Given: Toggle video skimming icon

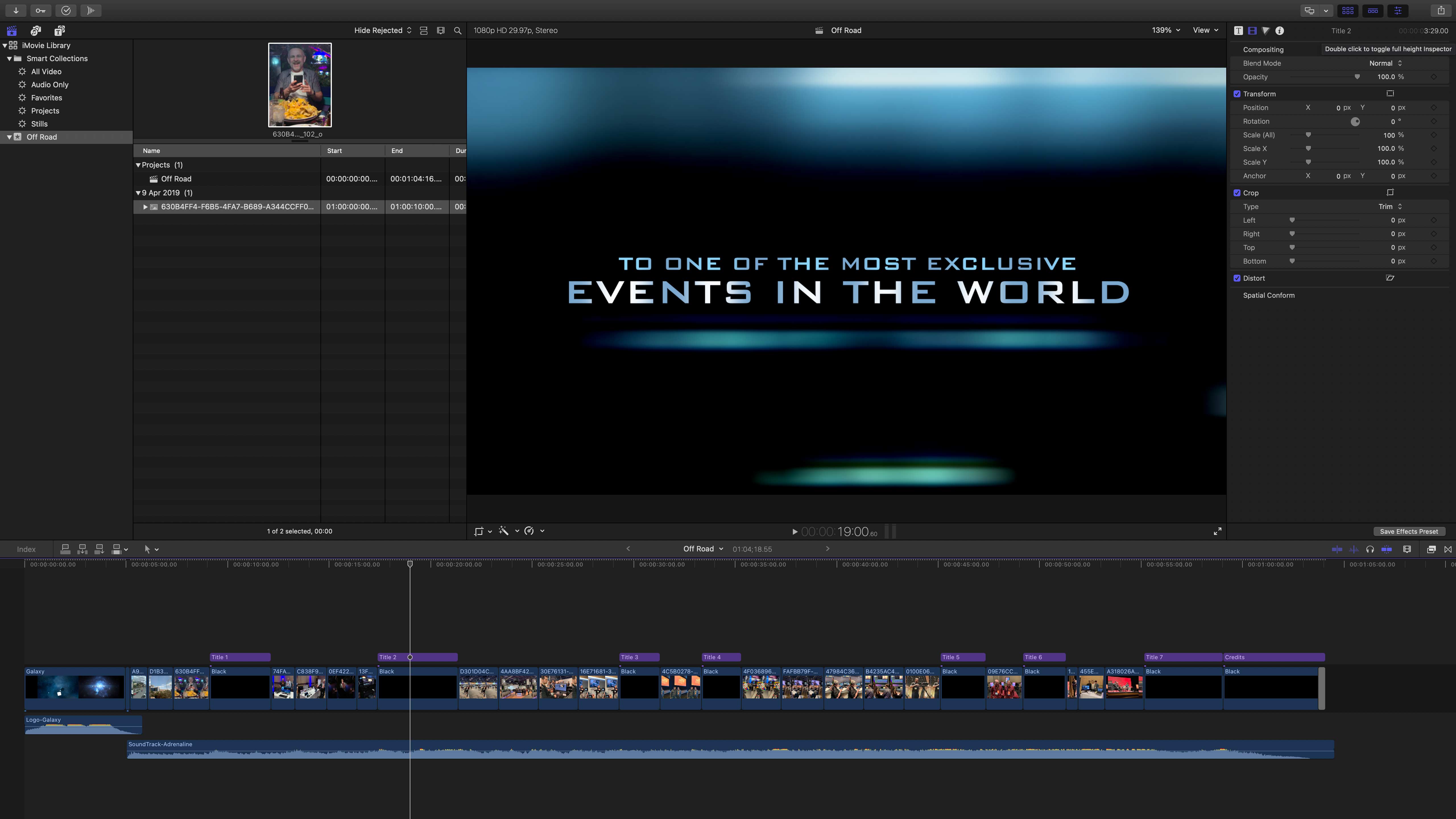Looking at the screenshot, I should click(x=1337, y=549).
